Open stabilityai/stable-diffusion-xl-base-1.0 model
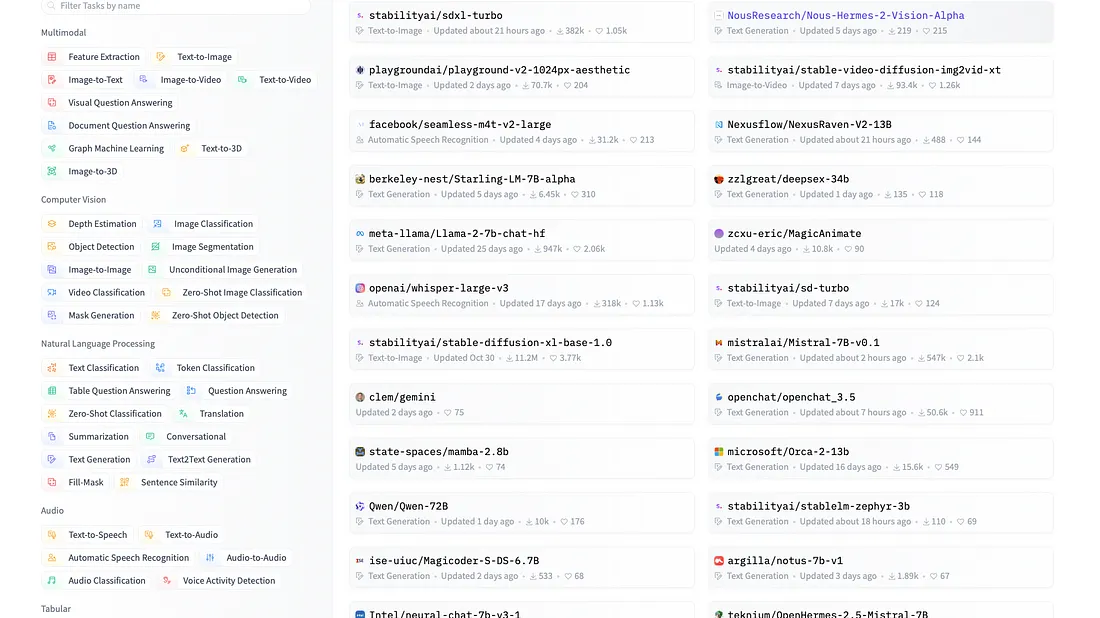The width and height of the screenshot is (1100, 618). click(522, 349)
